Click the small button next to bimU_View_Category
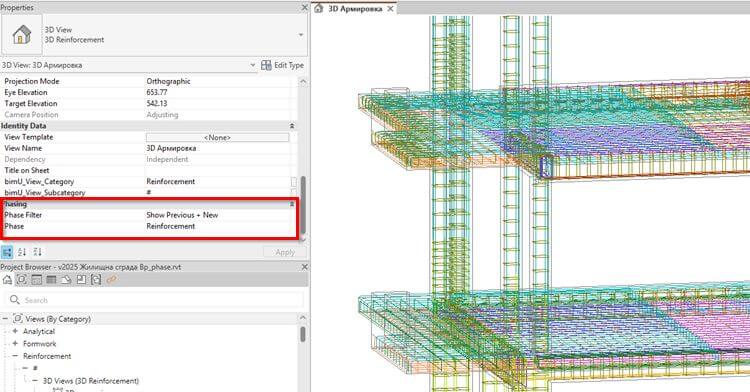This screenshot has height=392, width=750. pyautogui.click(x=294, y=182)
